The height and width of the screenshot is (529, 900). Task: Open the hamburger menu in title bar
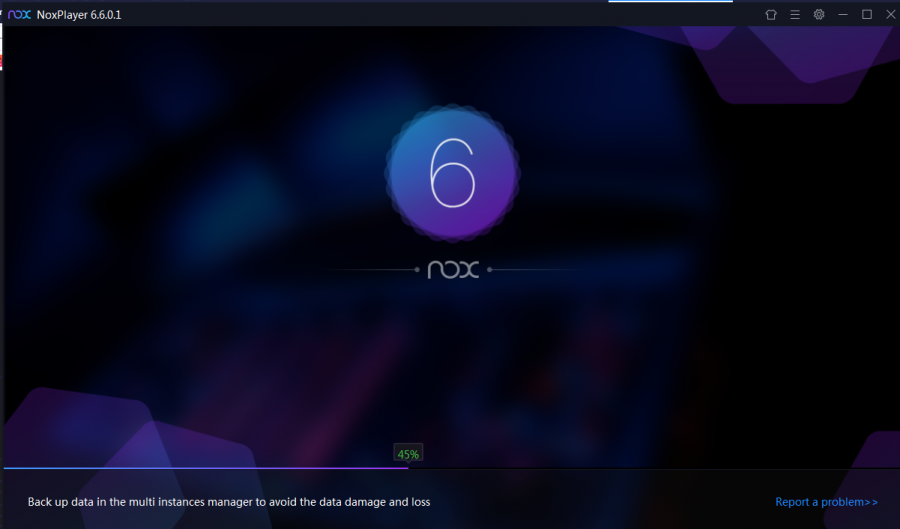(795, 15)
